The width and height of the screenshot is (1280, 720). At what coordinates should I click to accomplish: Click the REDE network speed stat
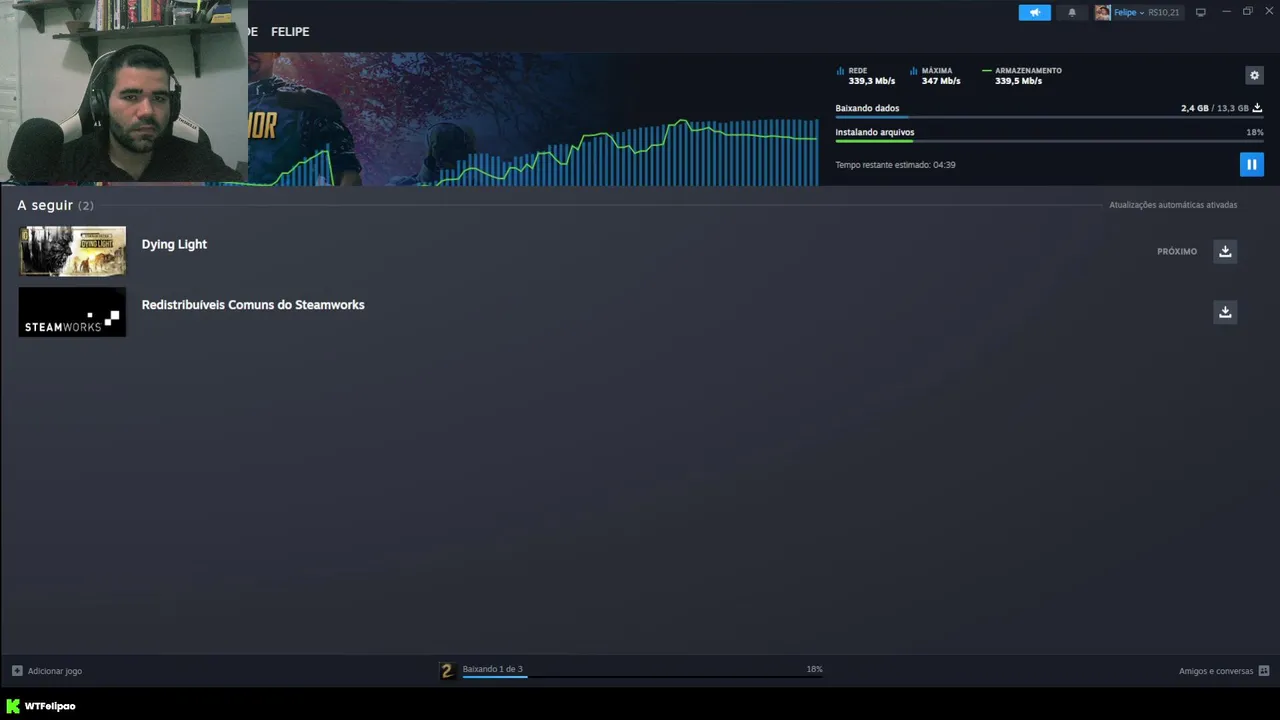point(866,76)
